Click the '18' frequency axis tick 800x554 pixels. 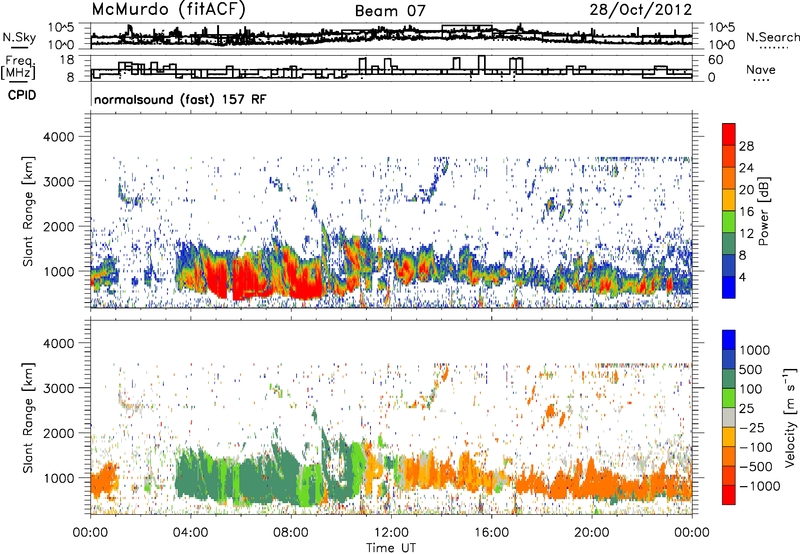pyautogui.click(x=67, y=60)
